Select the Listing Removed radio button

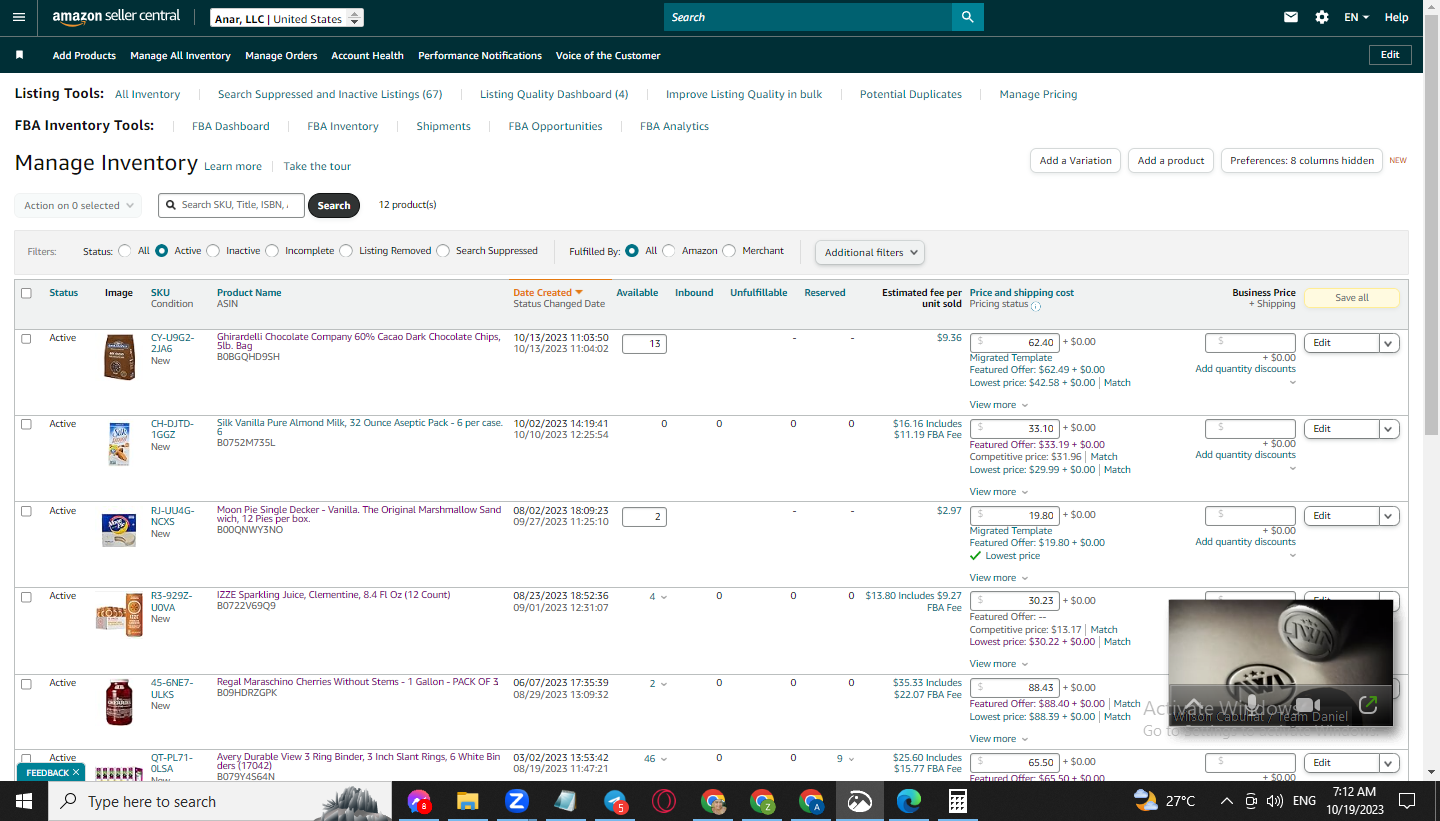click(346, 251)
